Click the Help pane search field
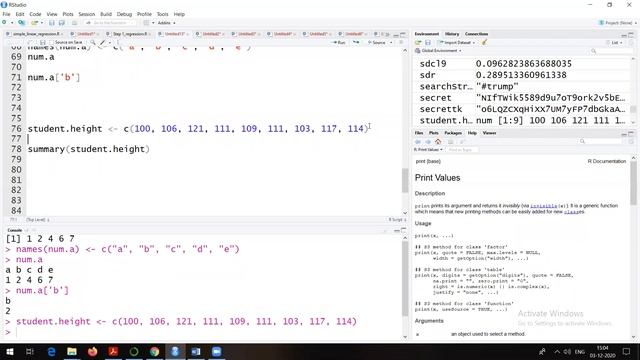 point(600,142)
